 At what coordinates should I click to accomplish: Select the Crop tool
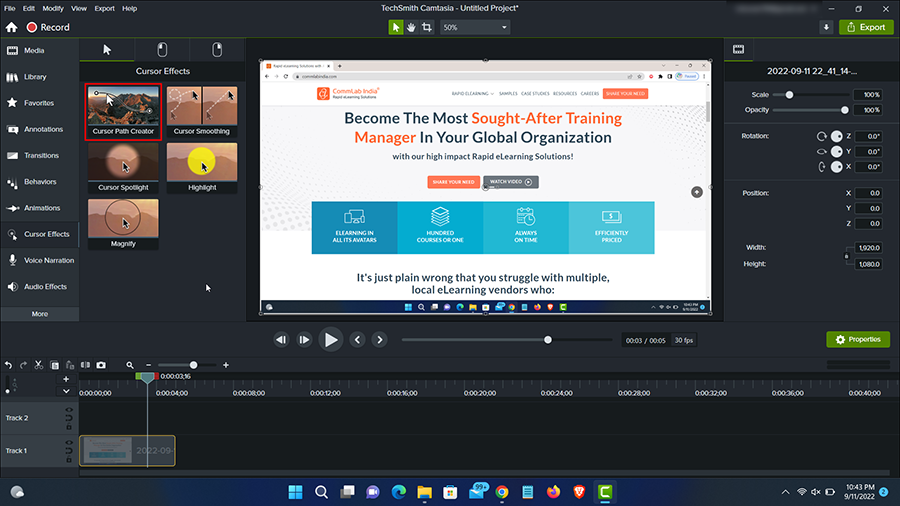426,27
